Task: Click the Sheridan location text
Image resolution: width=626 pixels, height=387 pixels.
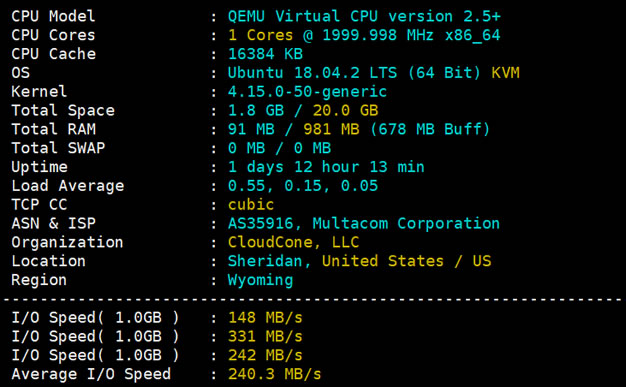Action: [x=265, y=261]
